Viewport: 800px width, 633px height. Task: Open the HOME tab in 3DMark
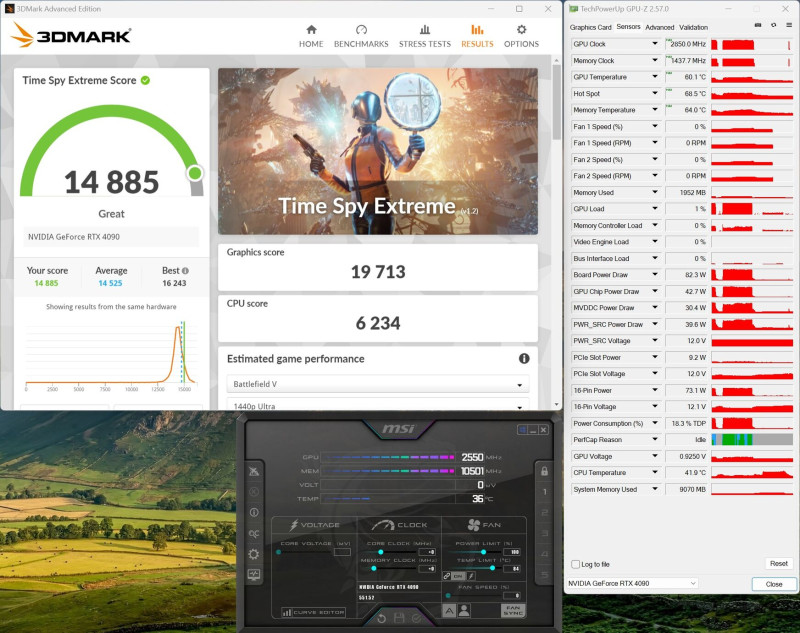point(311,36)
